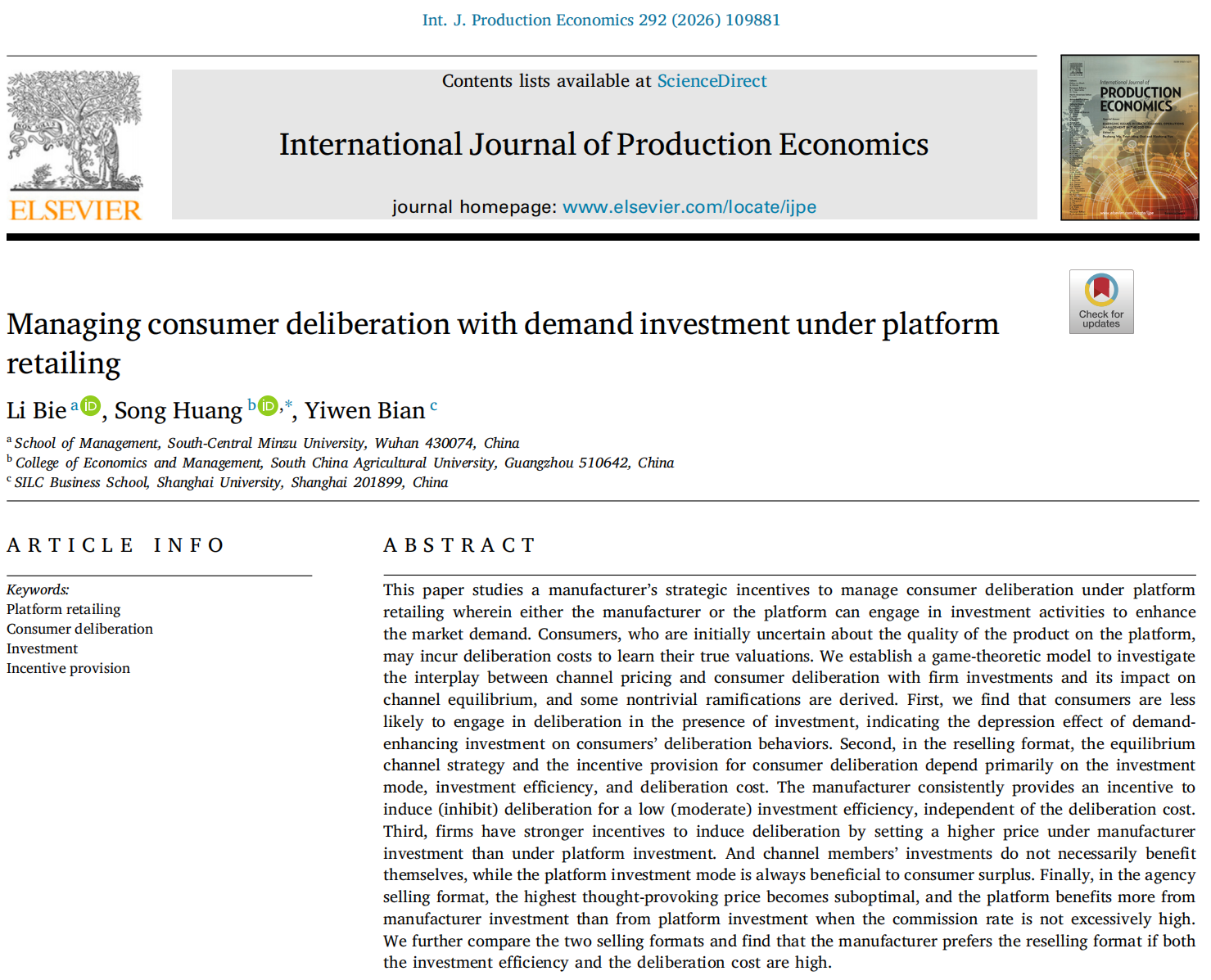Click the orange ELSEVIER wordmark
1211x980 pixels.
pyautogui.click(x=75, y=210)
